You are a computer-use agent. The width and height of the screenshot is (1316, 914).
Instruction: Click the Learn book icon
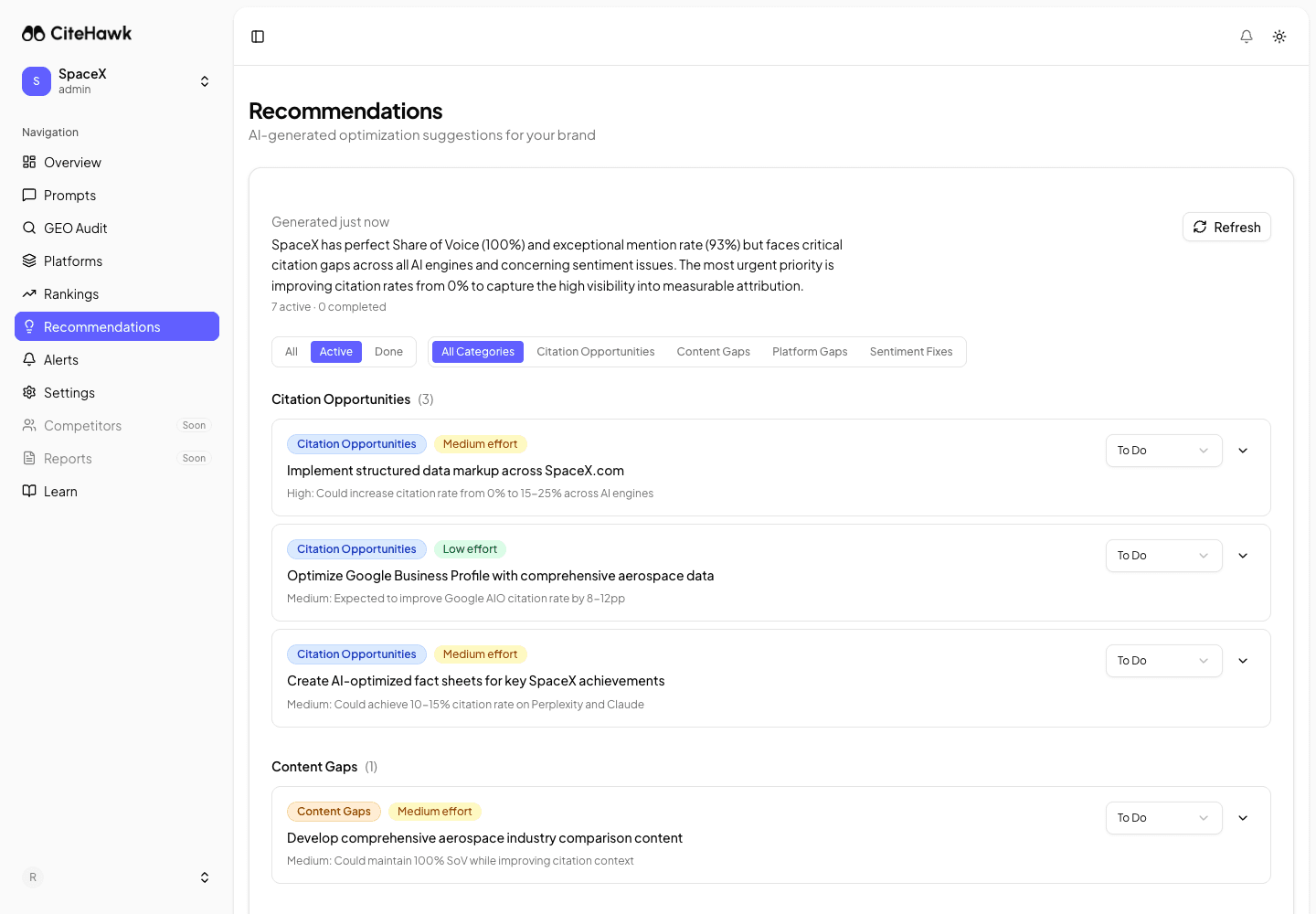pyautogui.click(x=29, y=491)
